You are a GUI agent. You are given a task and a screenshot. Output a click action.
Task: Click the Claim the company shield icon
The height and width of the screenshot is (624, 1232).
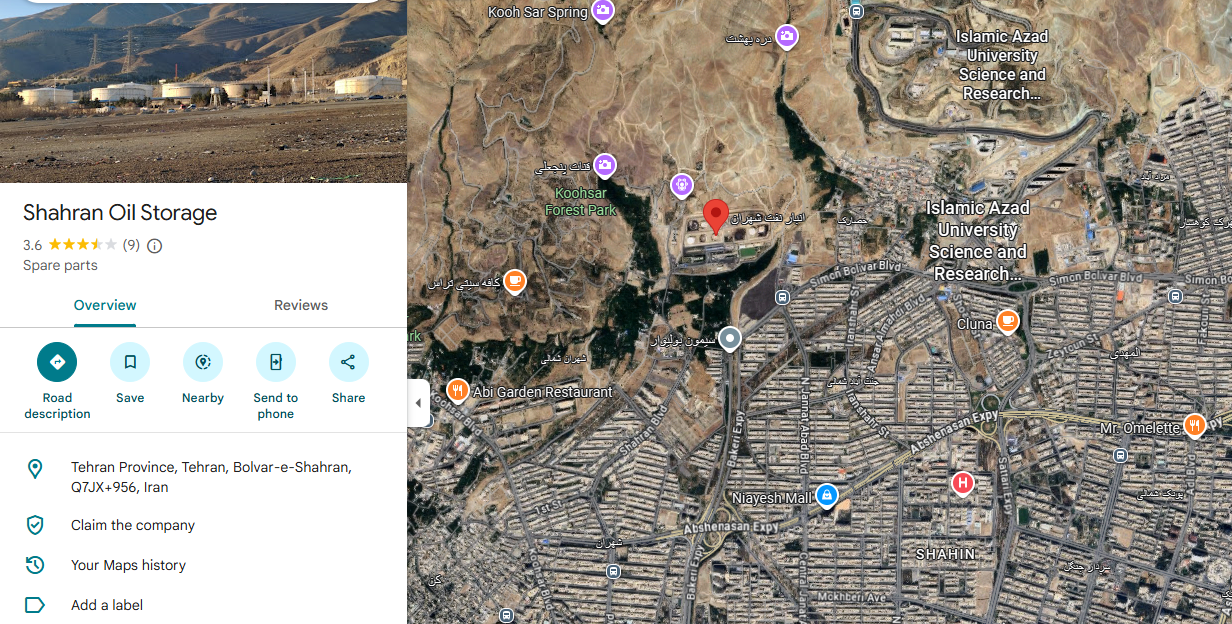(x=35, y=525)
